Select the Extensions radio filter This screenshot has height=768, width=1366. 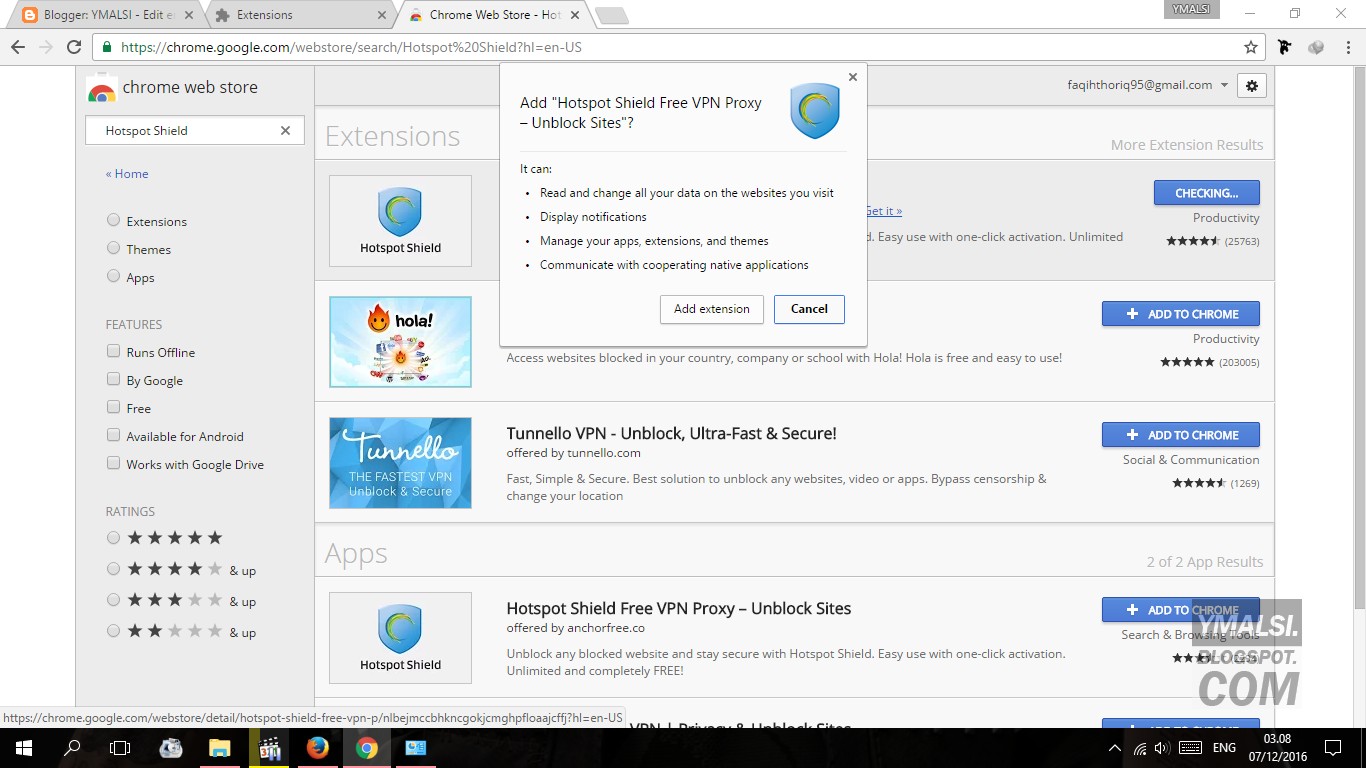[113, 220]
